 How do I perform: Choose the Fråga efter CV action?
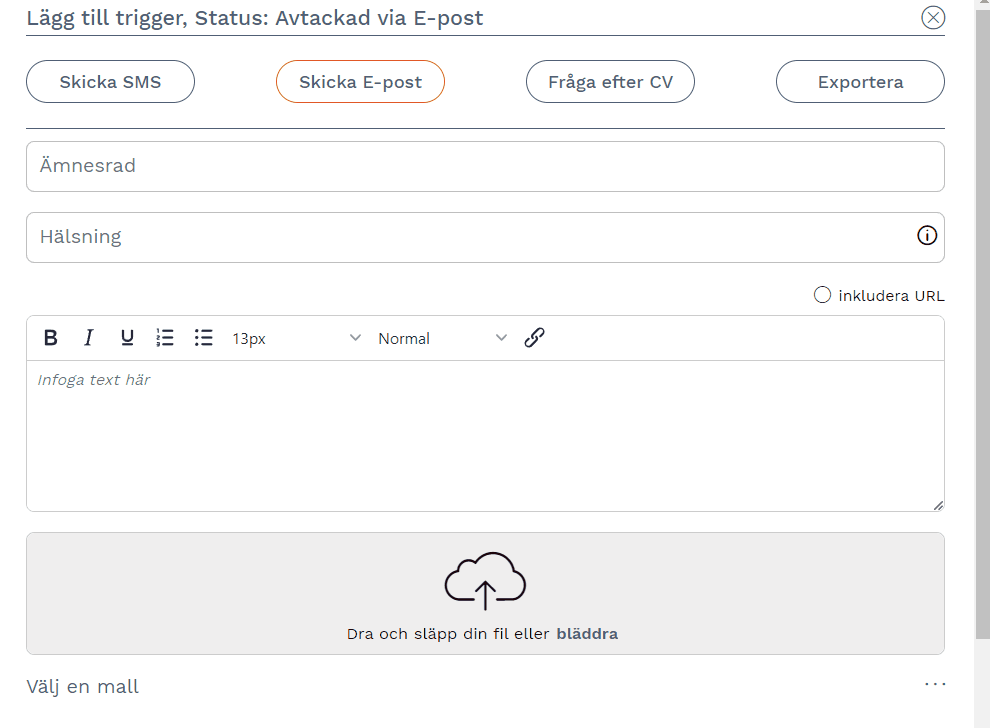tap(610, 82)
